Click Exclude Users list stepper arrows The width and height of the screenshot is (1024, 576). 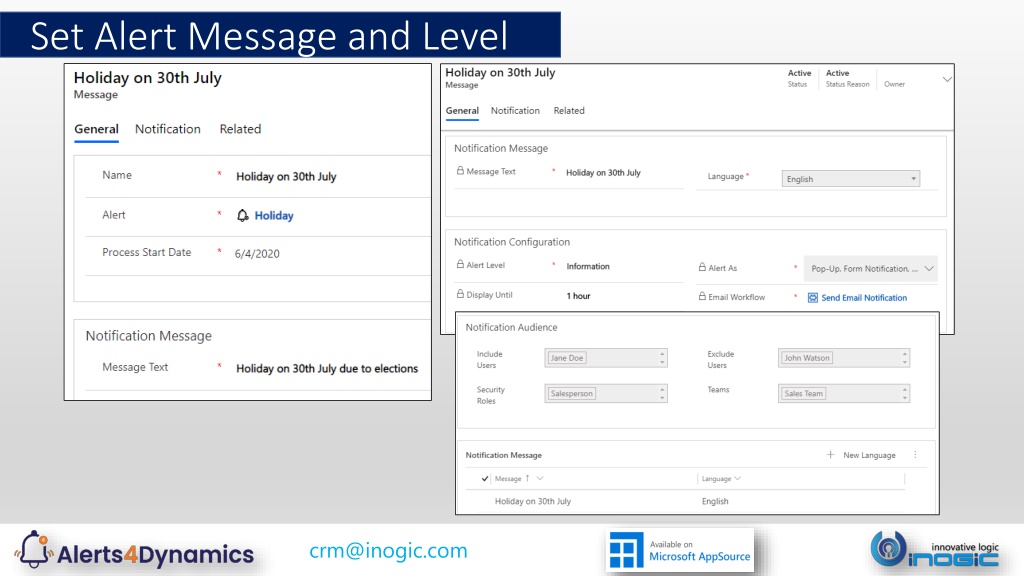pos(904,358)
